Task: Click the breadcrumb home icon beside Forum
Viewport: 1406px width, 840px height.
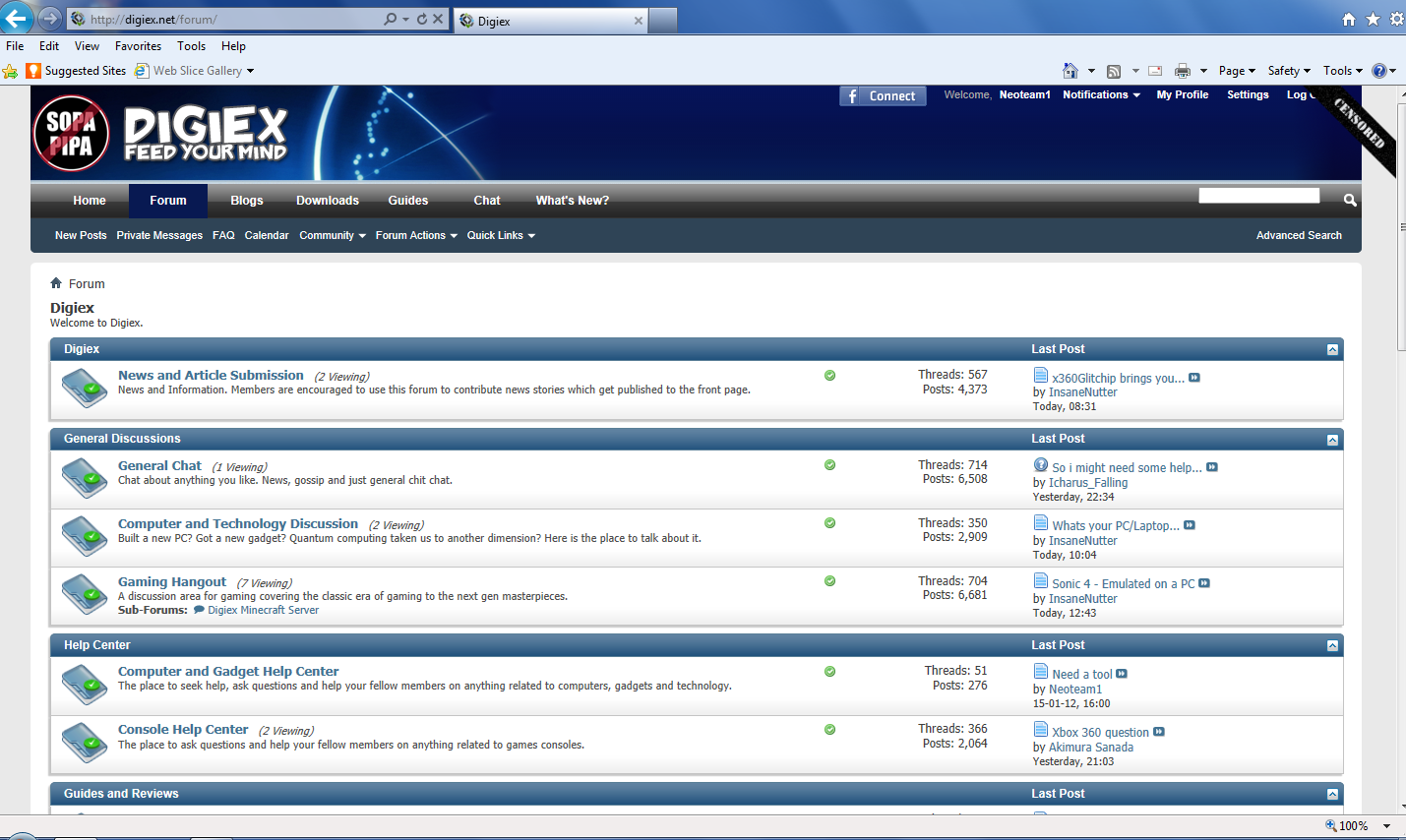Action: click(56, 283)
